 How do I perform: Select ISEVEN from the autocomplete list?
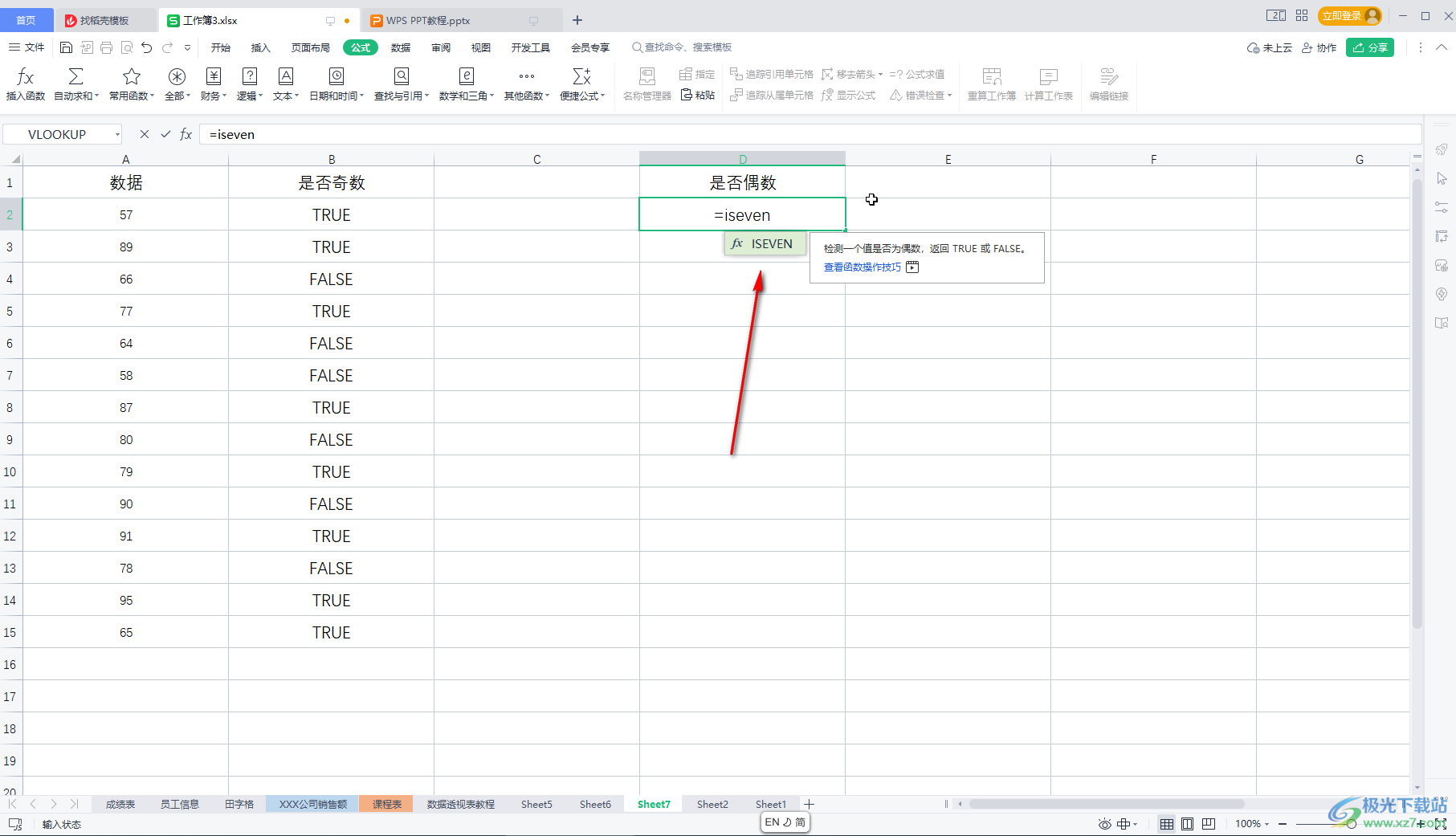click(x=765, y=243)
